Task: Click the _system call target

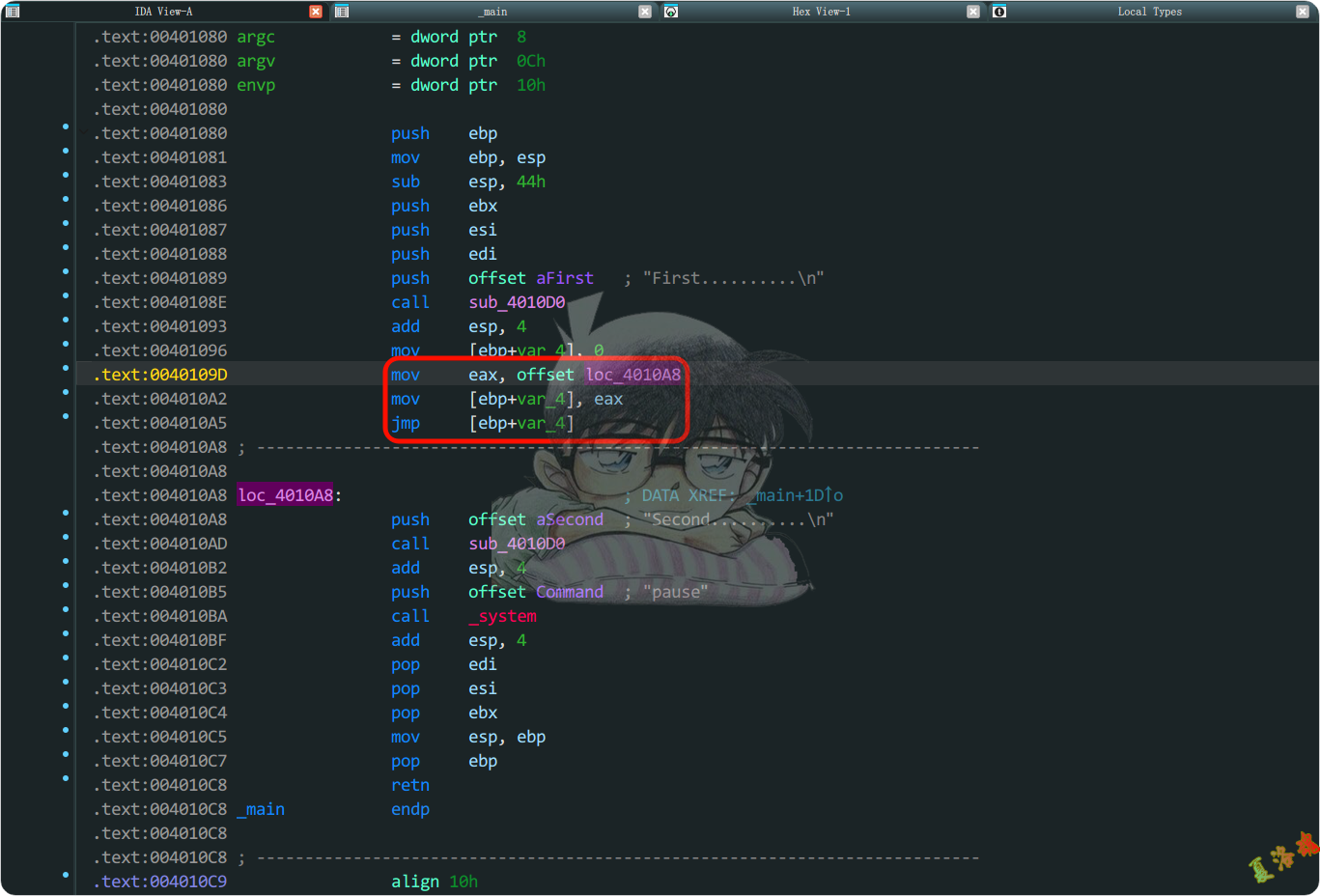Action: click(502, 616)
